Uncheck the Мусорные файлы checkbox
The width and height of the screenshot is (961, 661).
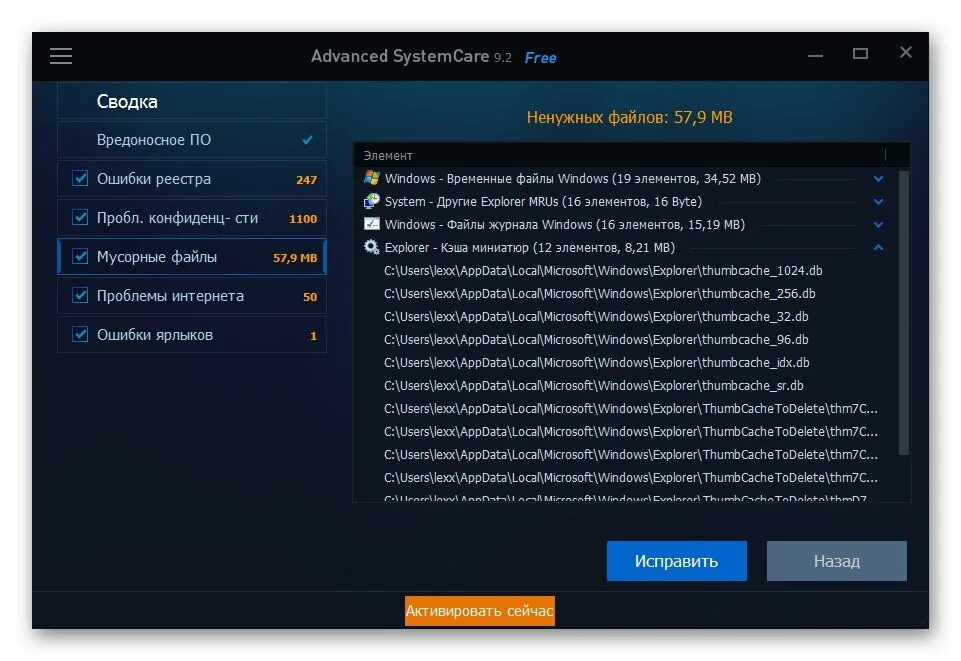(80, 256)
